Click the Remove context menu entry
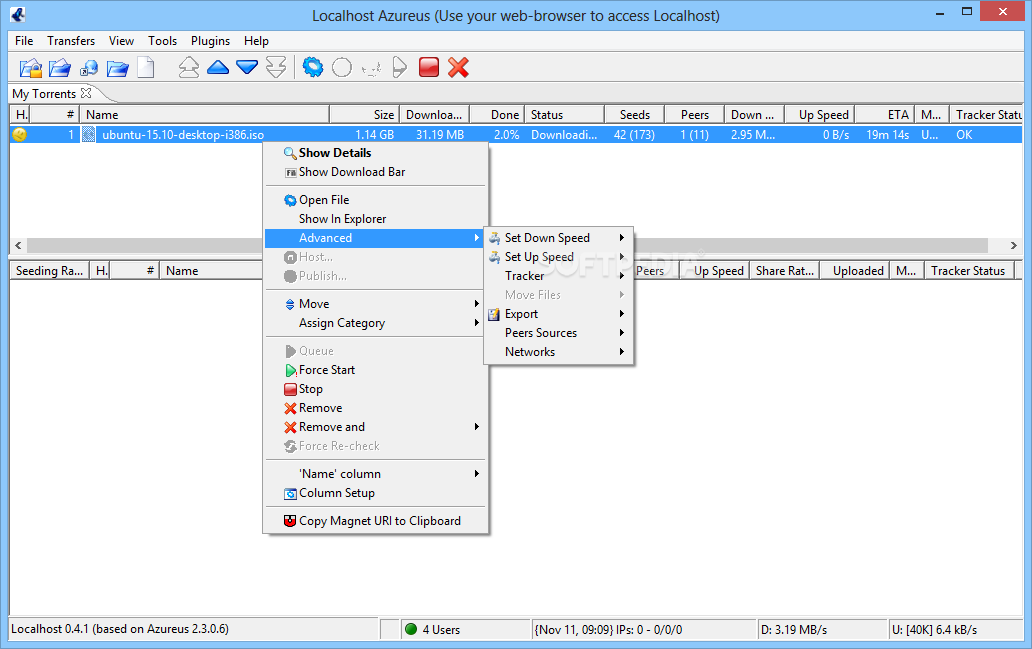The height and width of the screenshot is (649, 1032). 376,408
